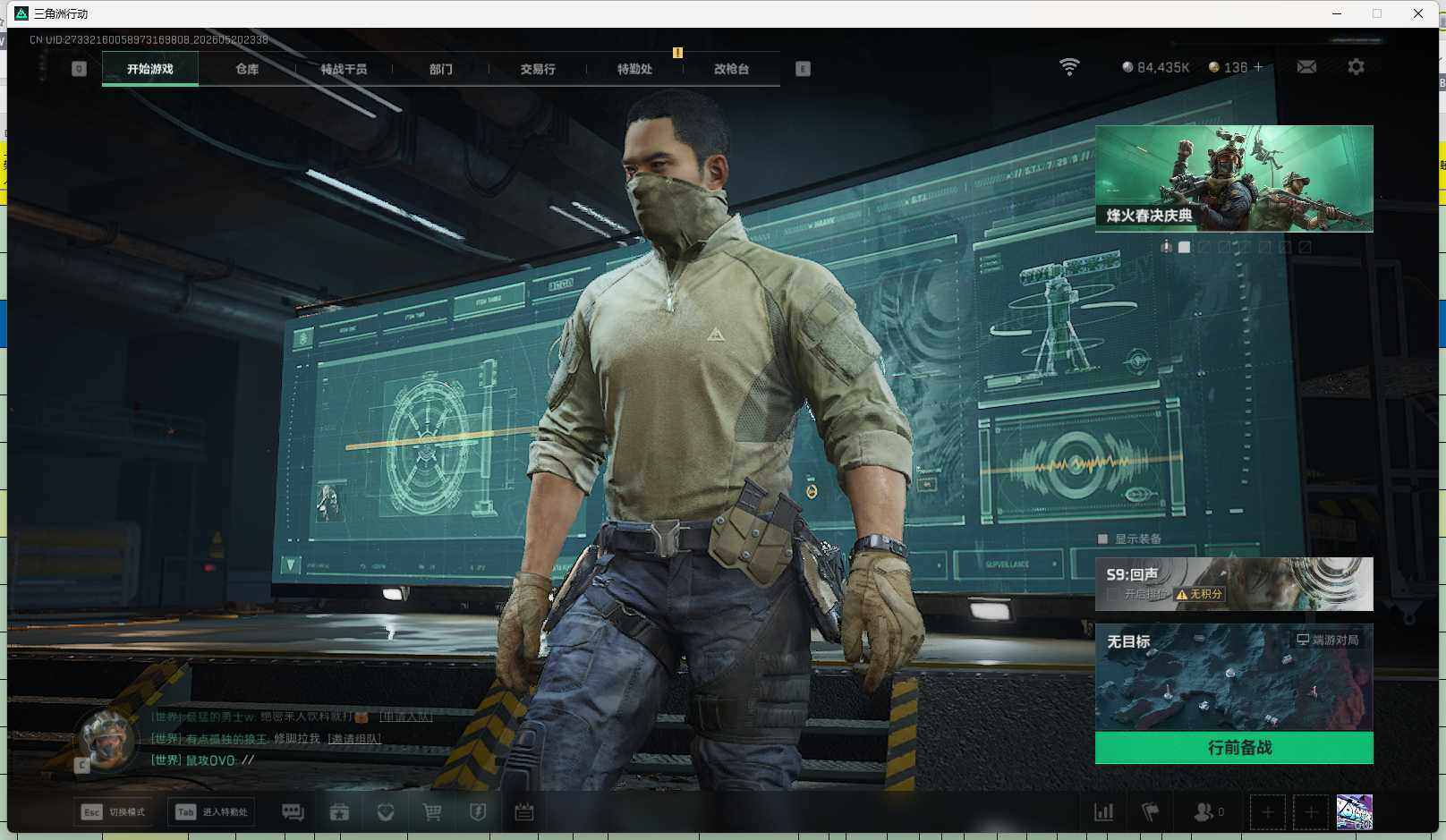Click the Esc 切换模式 button
The height and width of the screenshot is (840, 1446).
tap(115, 811)
